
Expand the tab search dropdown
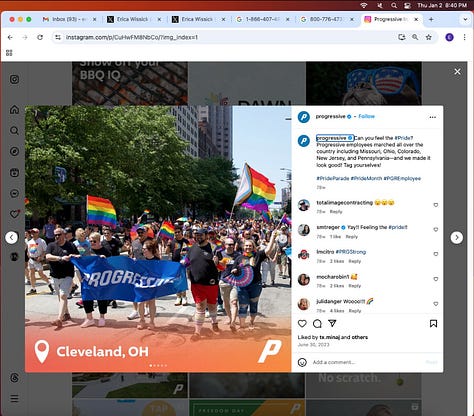tap(465, 19)
